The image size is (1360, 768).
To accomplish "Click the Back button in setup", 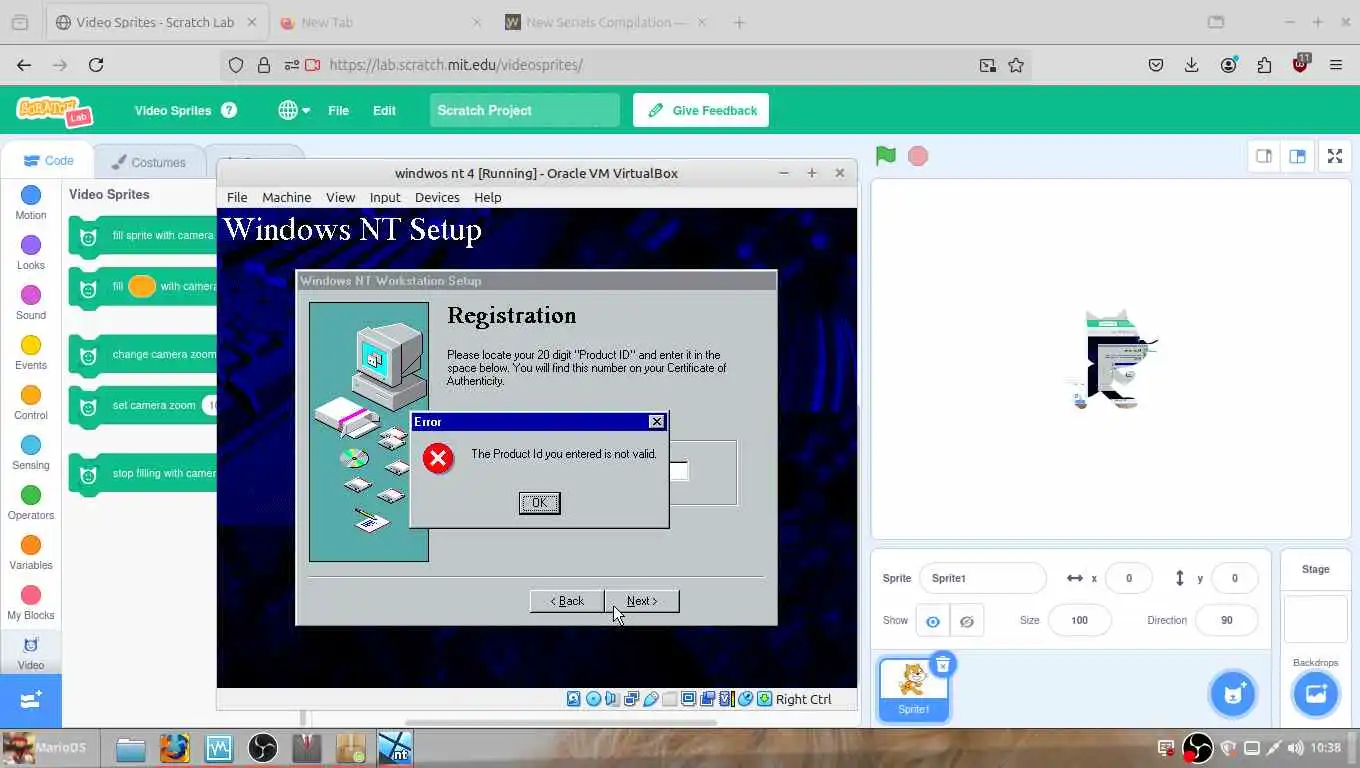I will click(567, 601).
